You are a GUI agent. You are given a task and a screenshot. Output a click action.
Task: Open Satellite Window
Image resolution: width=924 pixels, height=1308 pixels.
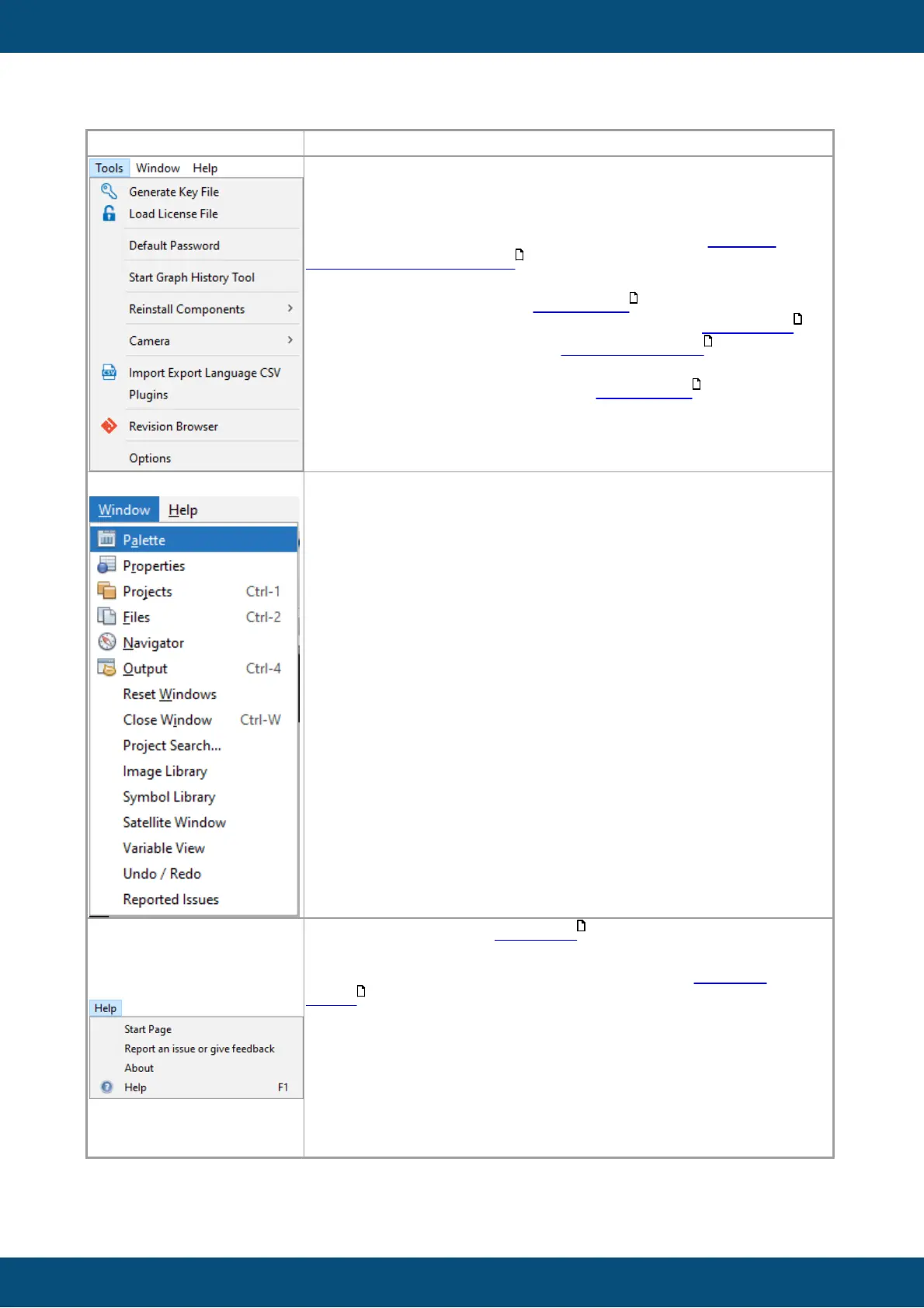tap(174, 822)
